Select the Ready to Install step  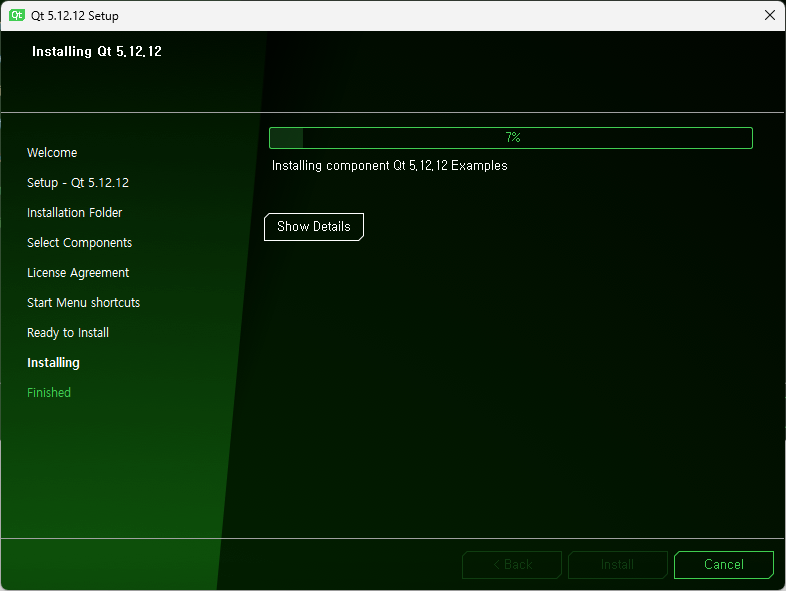click(x=68, y=333)
